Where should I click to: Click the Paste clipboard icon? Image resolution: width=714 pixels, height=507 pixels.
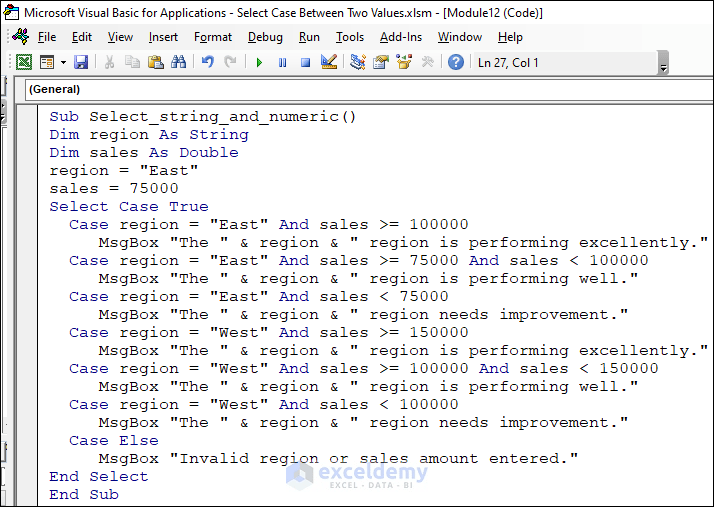(156, 61)
